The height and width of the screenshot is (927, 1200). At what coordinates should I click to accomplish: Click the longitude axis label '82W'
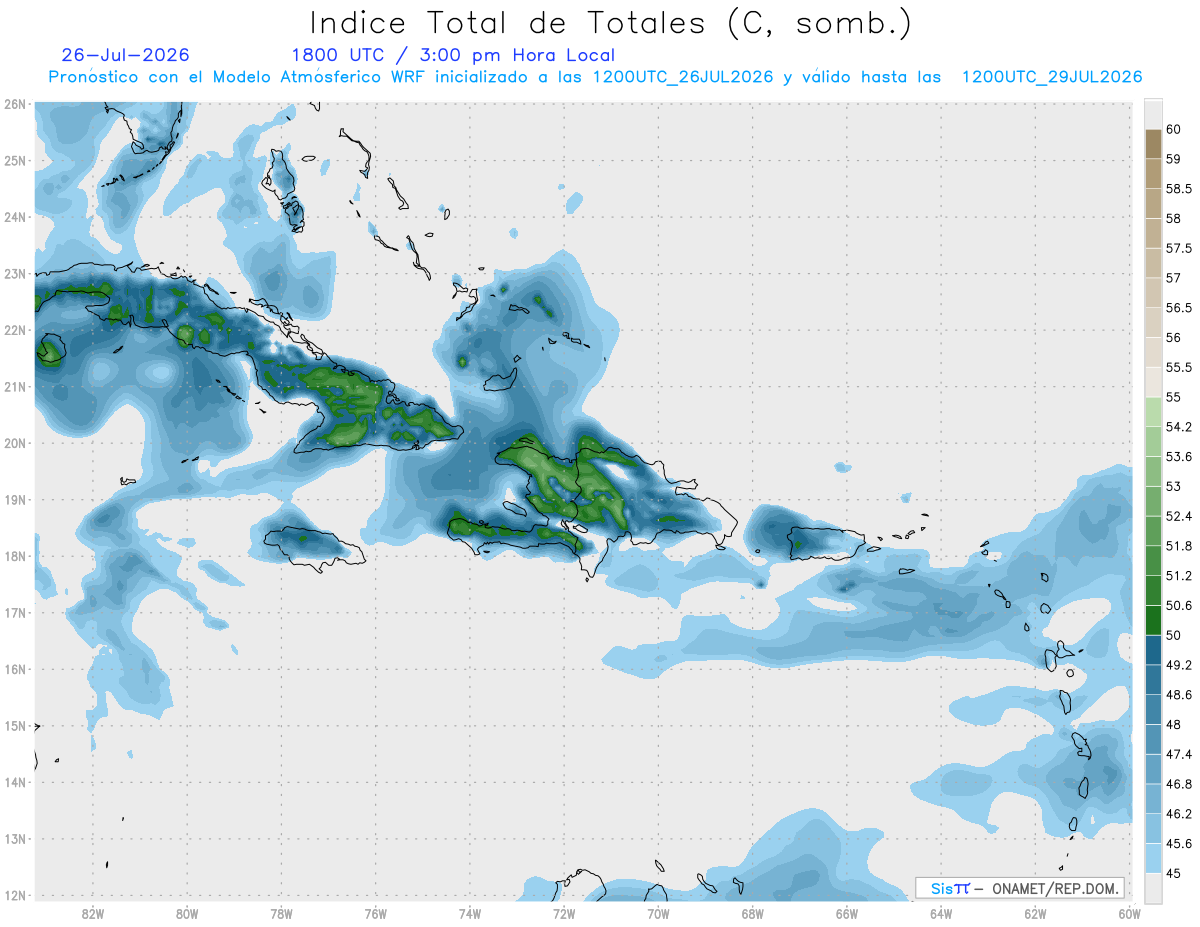pyautogui.click(x=93, y=914)
